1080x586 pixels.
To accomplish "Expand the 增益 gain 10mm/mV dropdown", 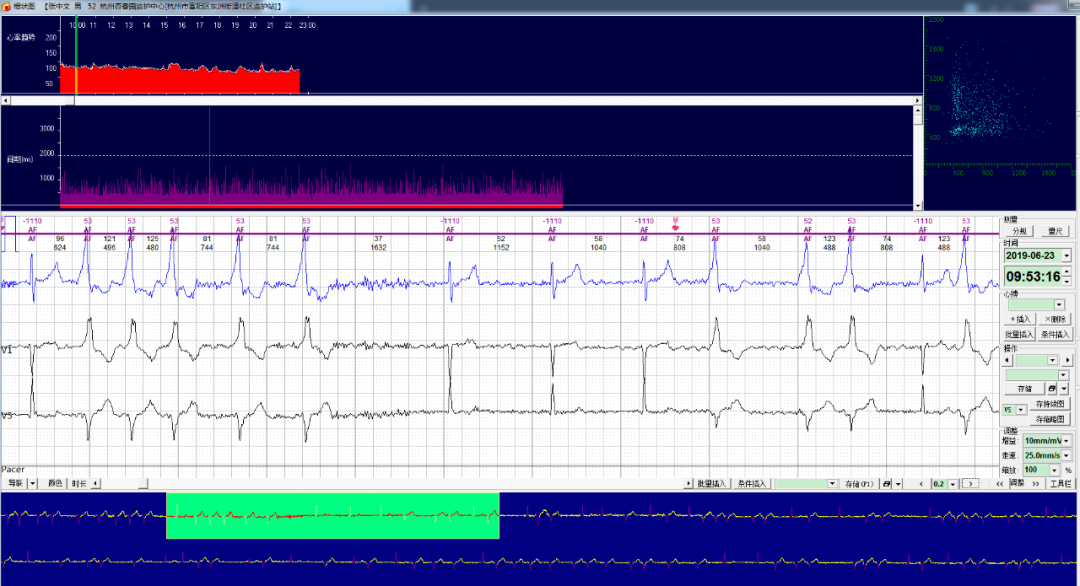I will (x=1066, y=440).
